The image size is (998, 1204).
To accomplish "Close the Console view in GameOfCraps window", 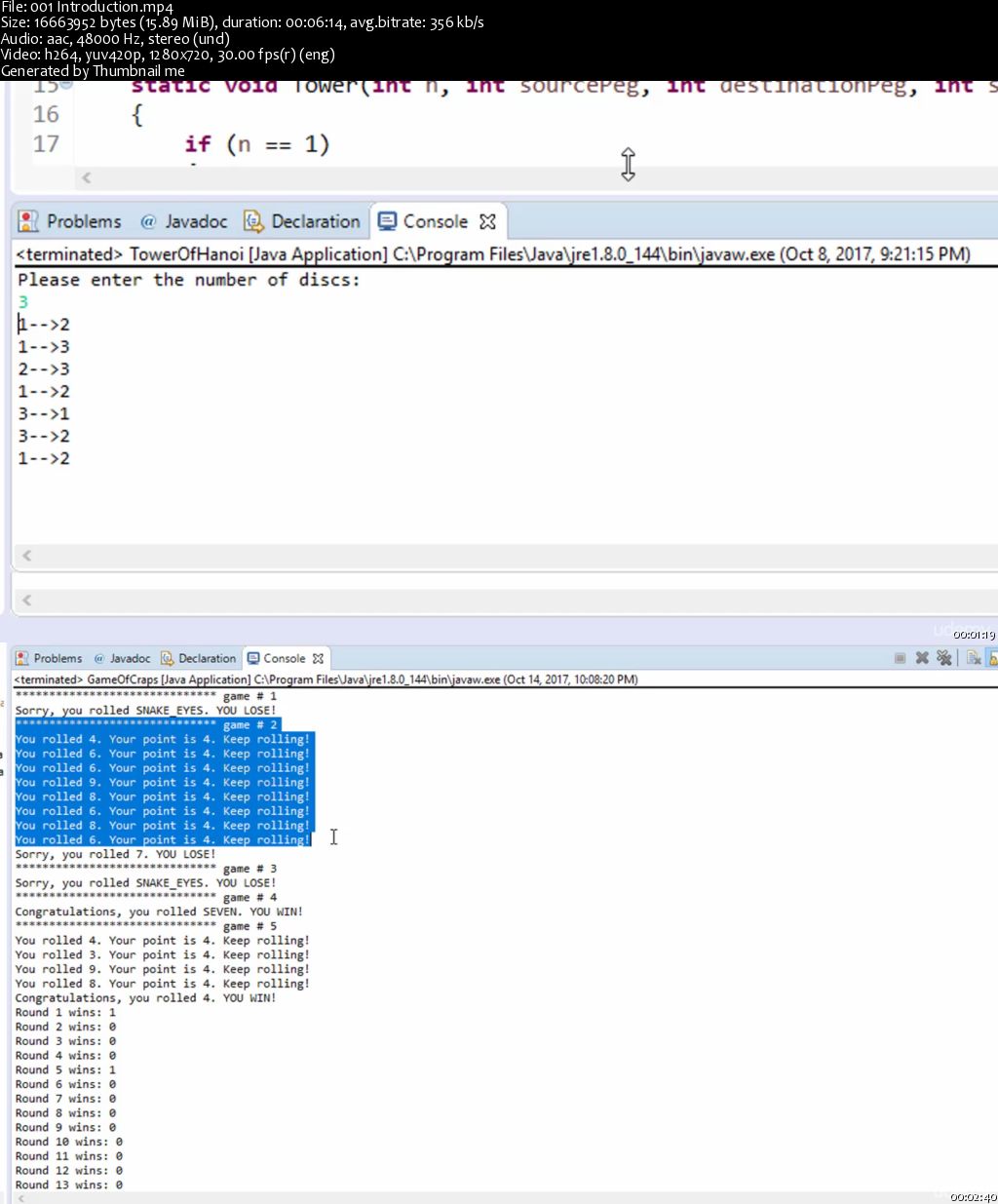I will click(318, 658).
